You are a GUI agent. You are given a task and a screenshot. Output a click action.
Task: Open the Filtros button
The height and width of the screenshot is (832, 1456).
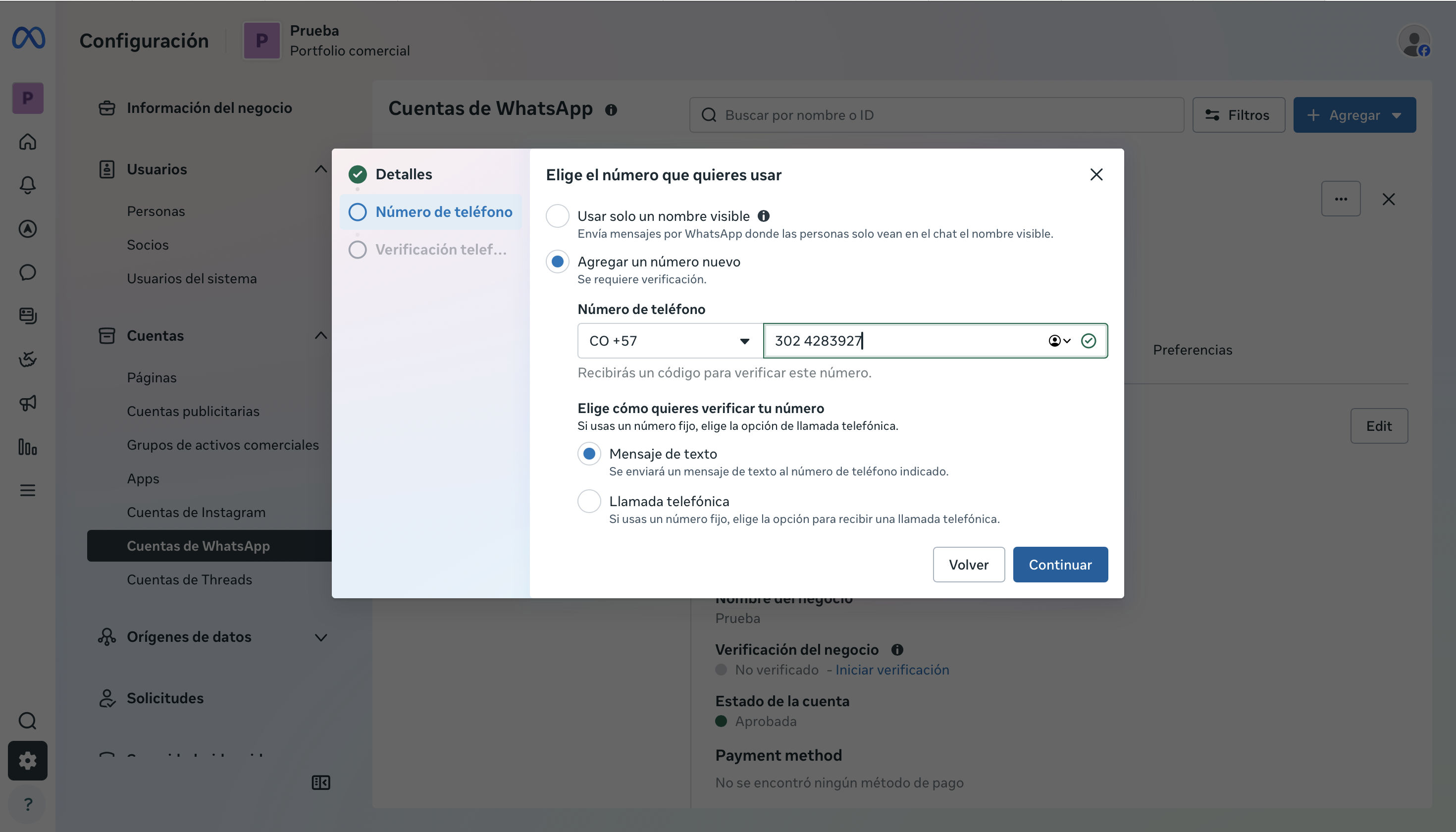click(x=1238, y=115)
